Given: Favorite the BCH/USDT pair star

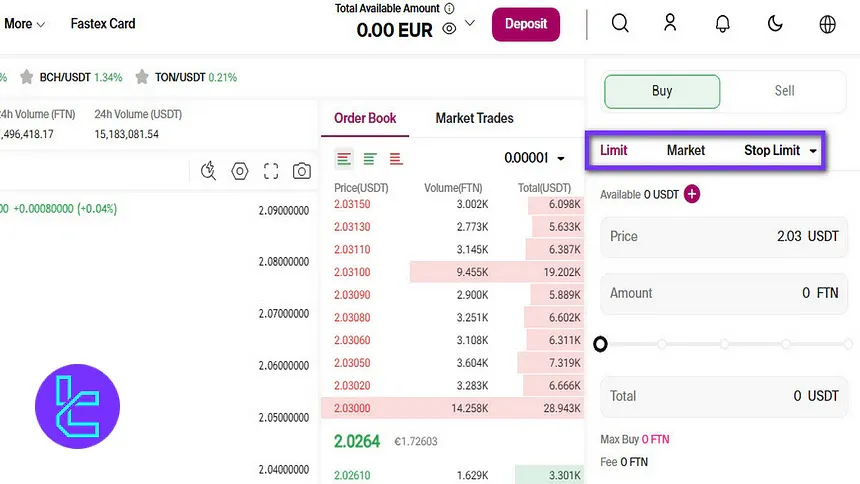Looking at the screenshot, I should coord(26,77).
